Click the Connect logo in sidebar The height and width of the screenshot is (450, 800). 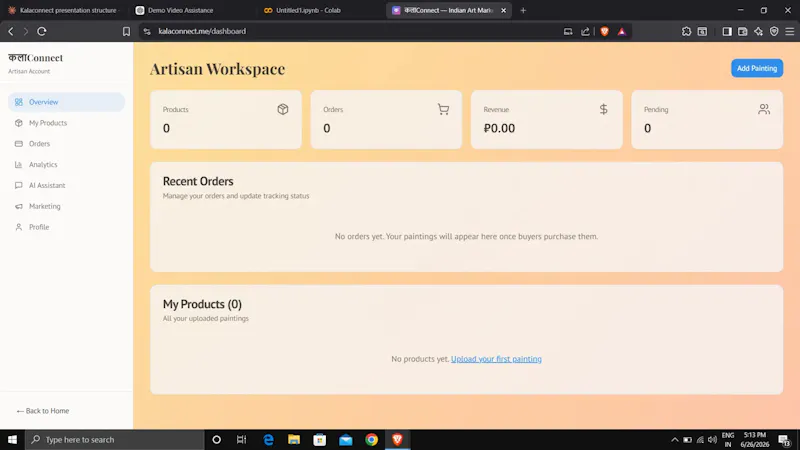pyautogui.click(x=35, y=58)
